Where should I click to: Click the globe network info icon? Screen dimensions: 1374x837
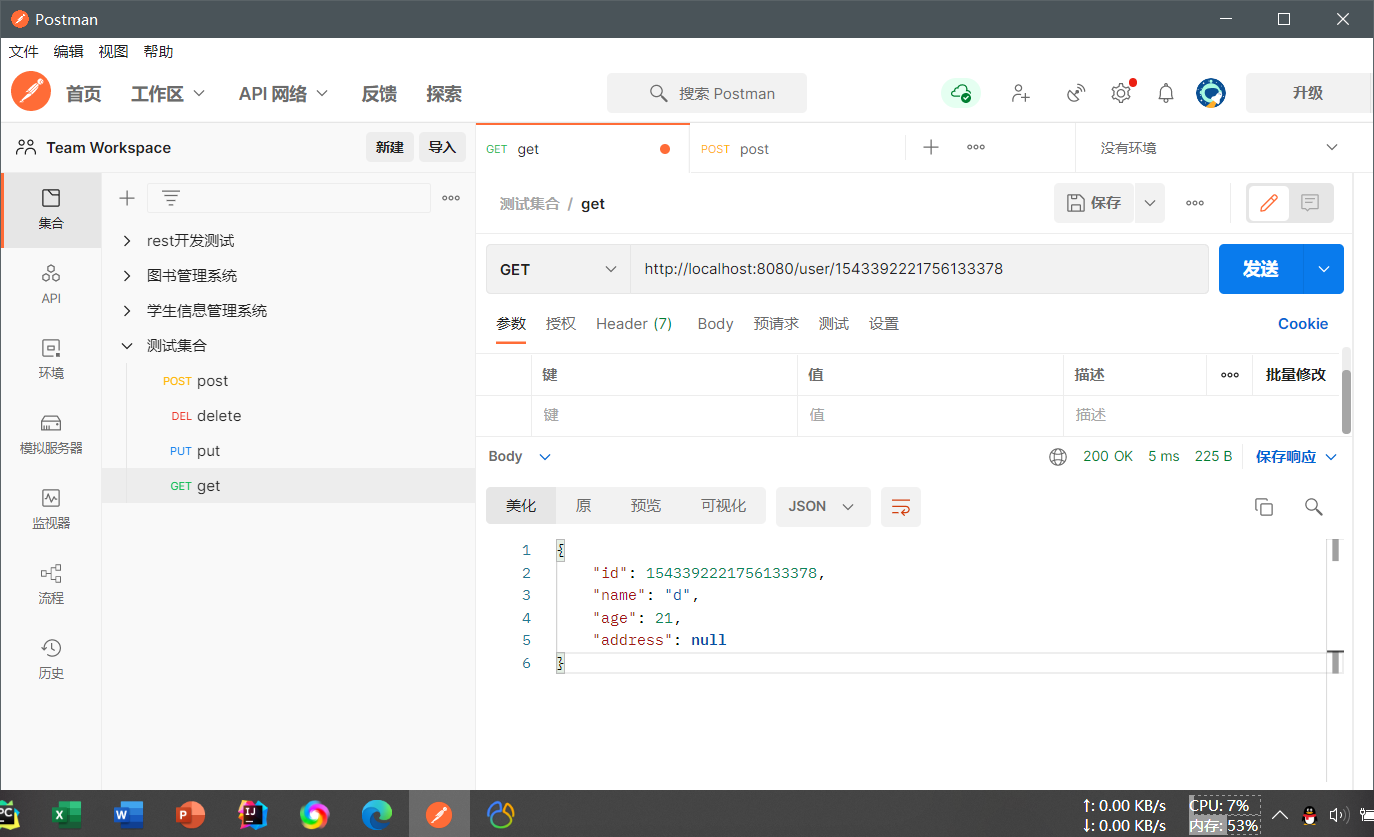pyautogui.click(x=1058, y=456)
